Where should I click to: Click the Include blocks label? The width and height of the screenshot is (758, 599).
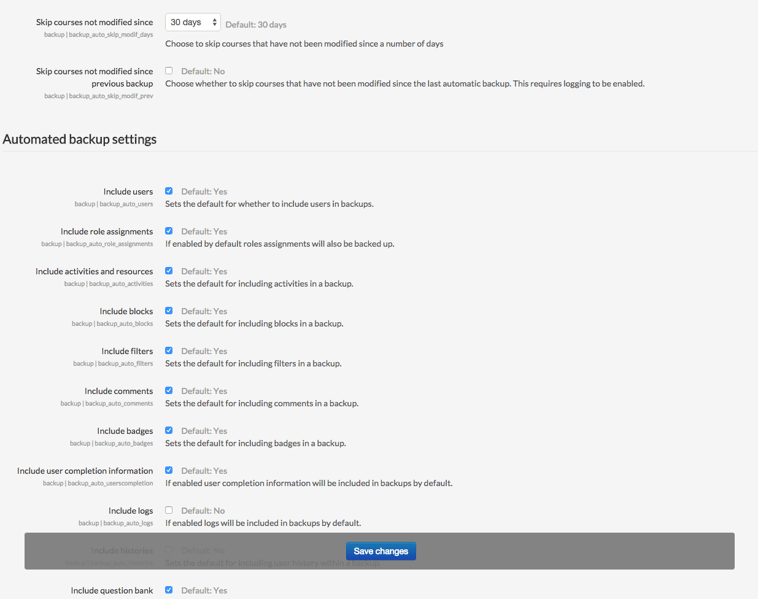(126, 311)
